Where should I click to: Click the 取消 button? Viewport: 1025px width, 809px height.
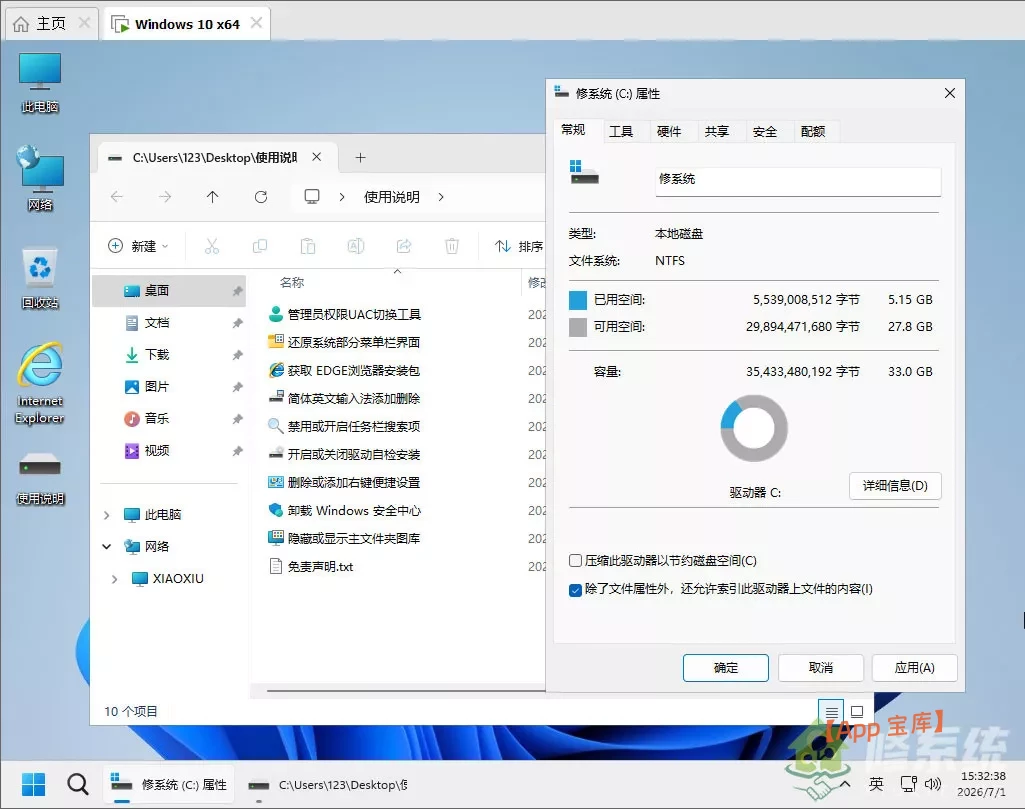pyautogui.click(x=820, y=668)
